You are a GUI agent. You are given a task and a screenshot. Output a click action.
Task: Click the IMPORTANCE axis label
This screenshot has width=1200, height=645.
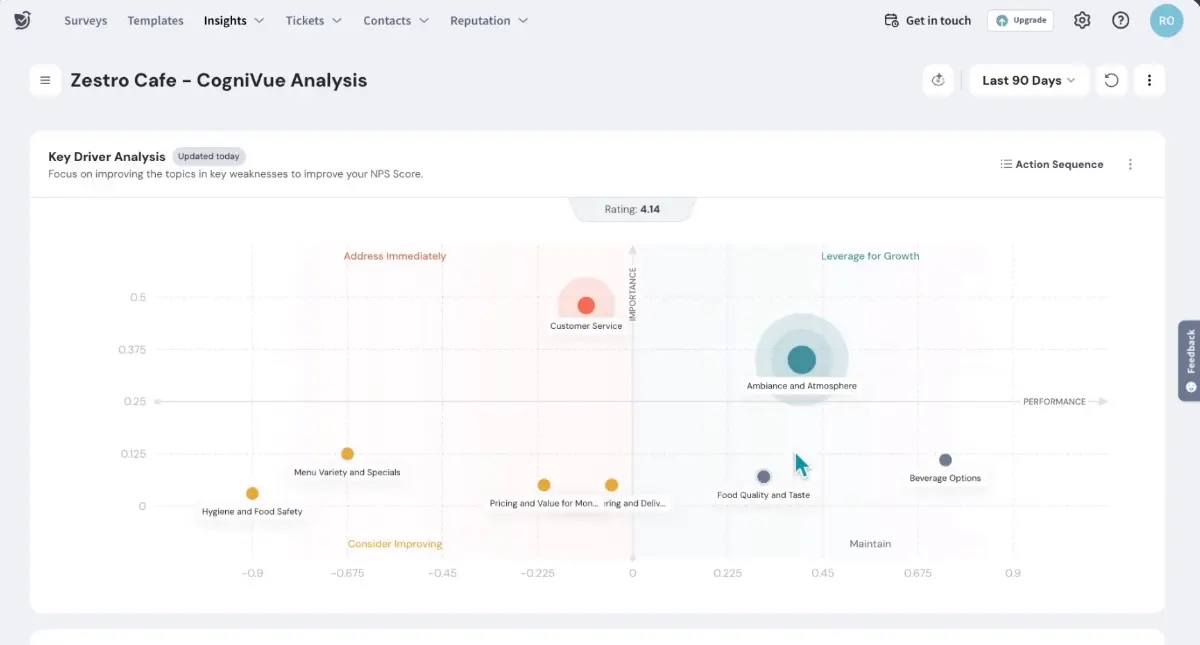click(632, 294)
